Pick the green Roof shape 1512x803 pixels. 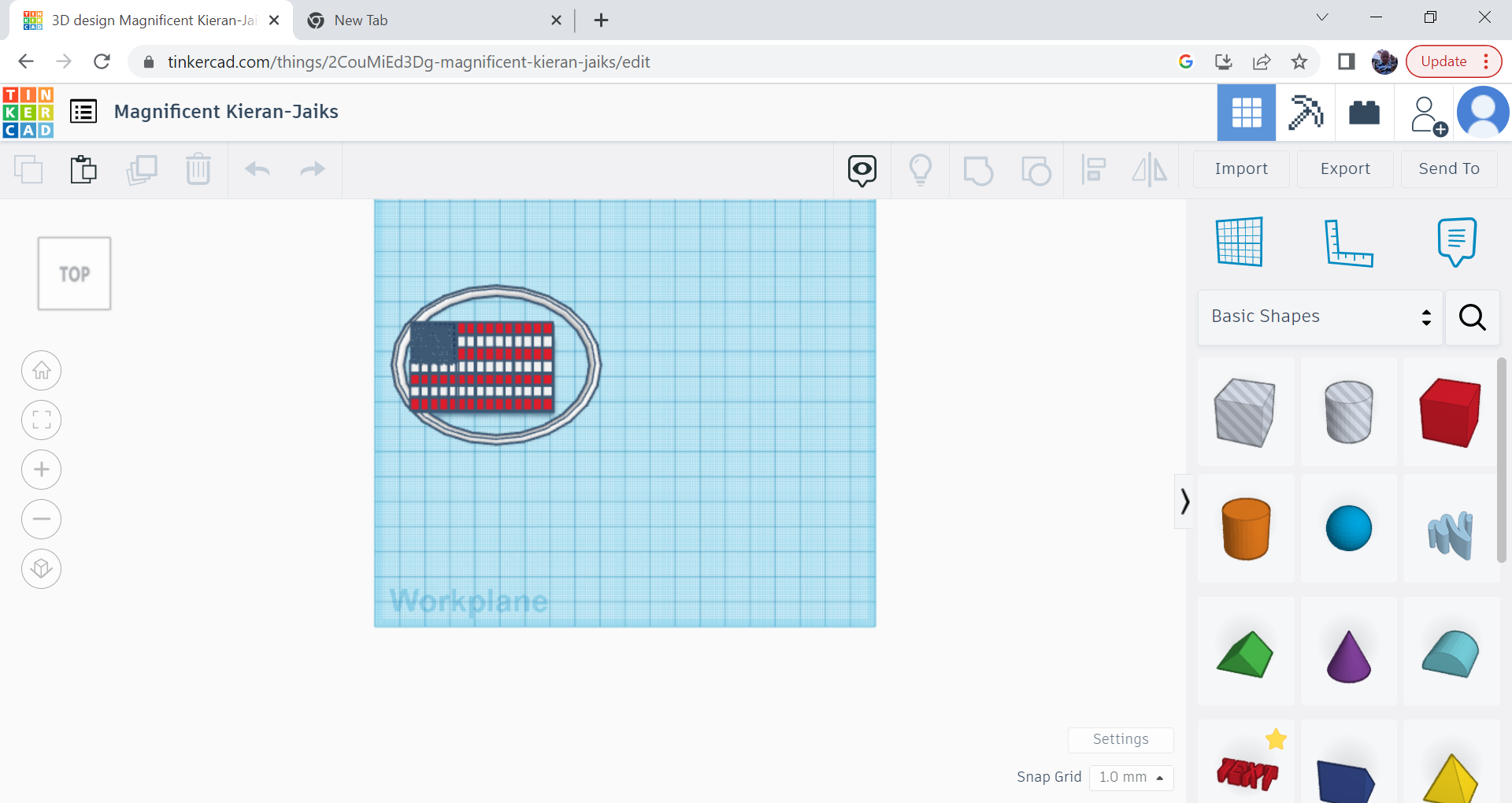pos(1245,653)
